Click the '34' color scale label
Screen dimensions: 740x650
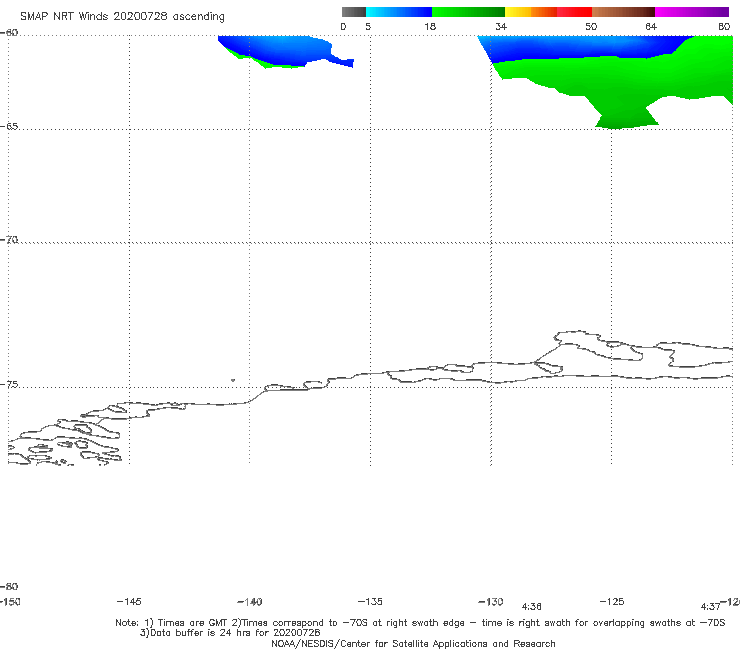[x=501, y=26]
